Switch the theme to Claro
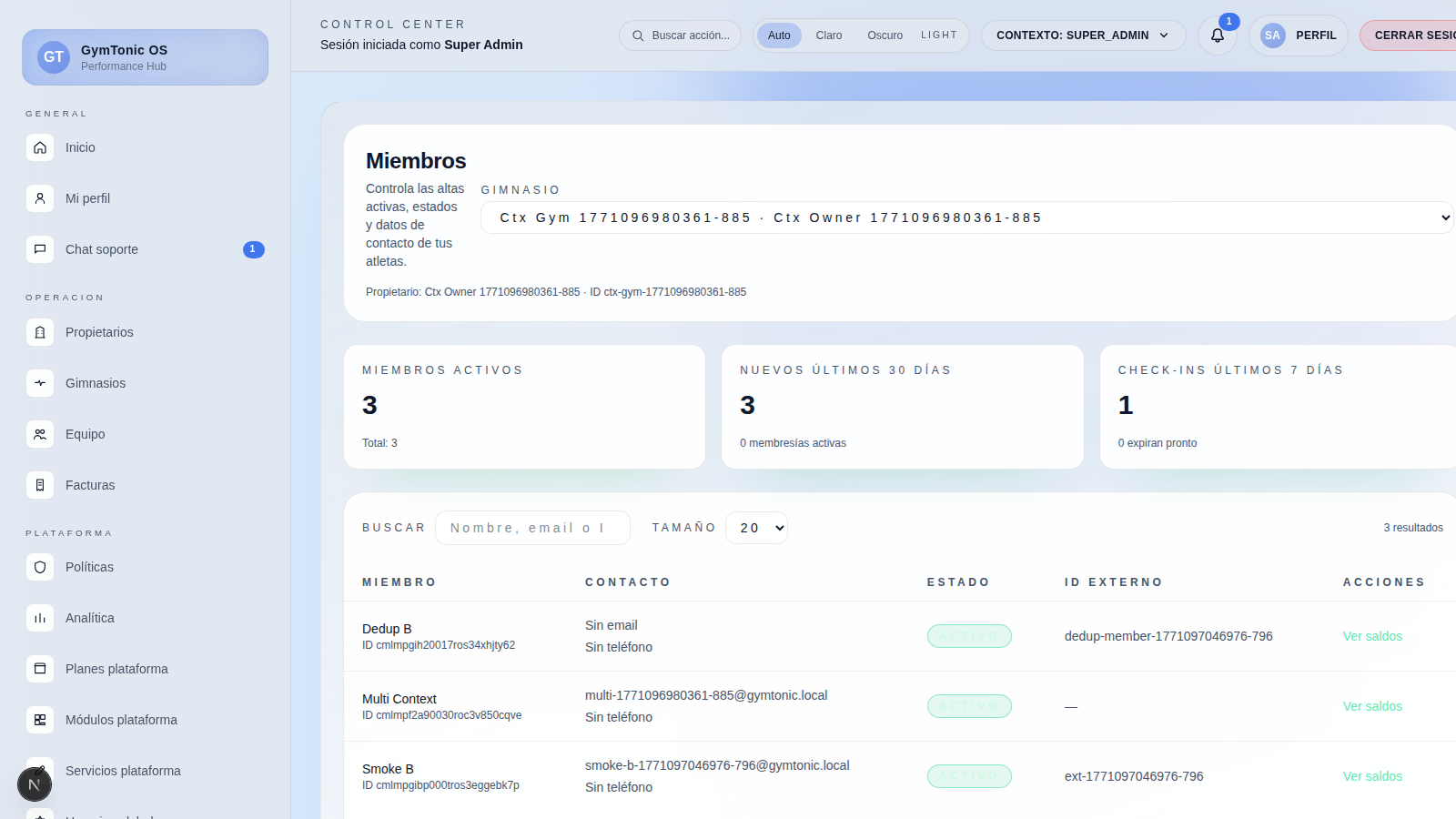This screenshot has width=1456, height=819. coord(828,35)
